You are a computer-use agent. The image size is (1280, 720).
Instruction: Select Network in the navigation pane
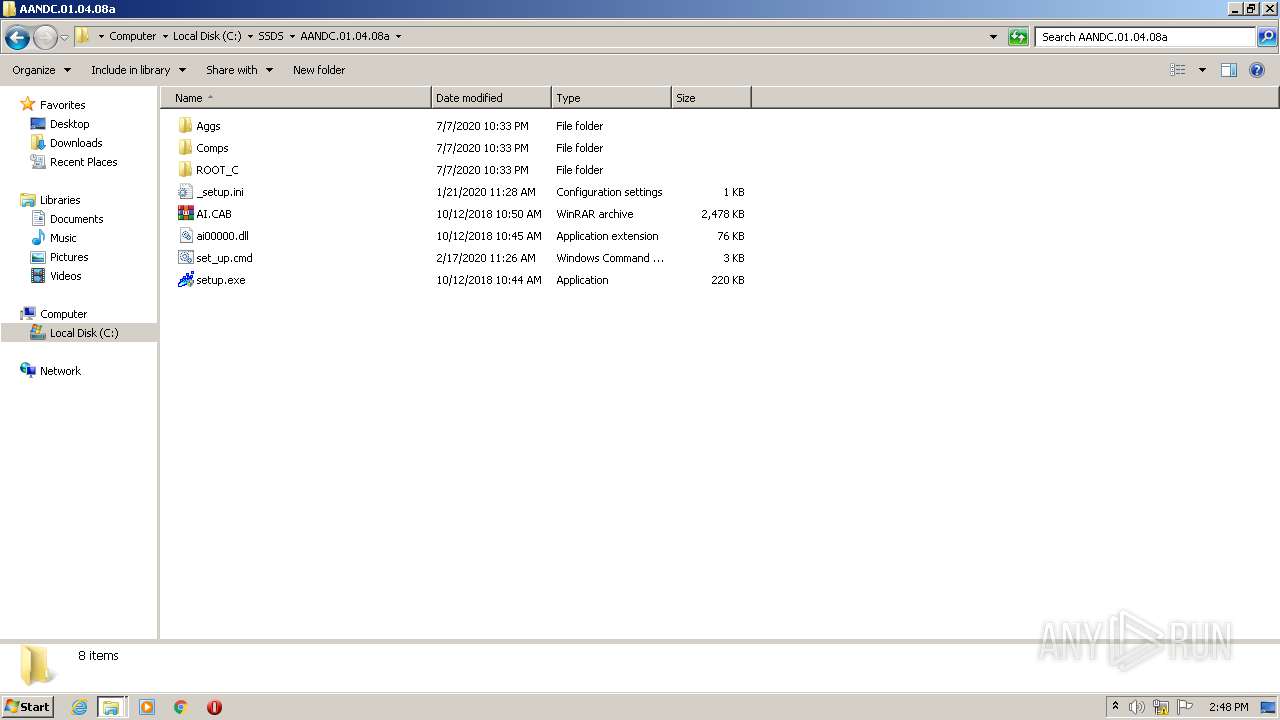tap(60, 371)
